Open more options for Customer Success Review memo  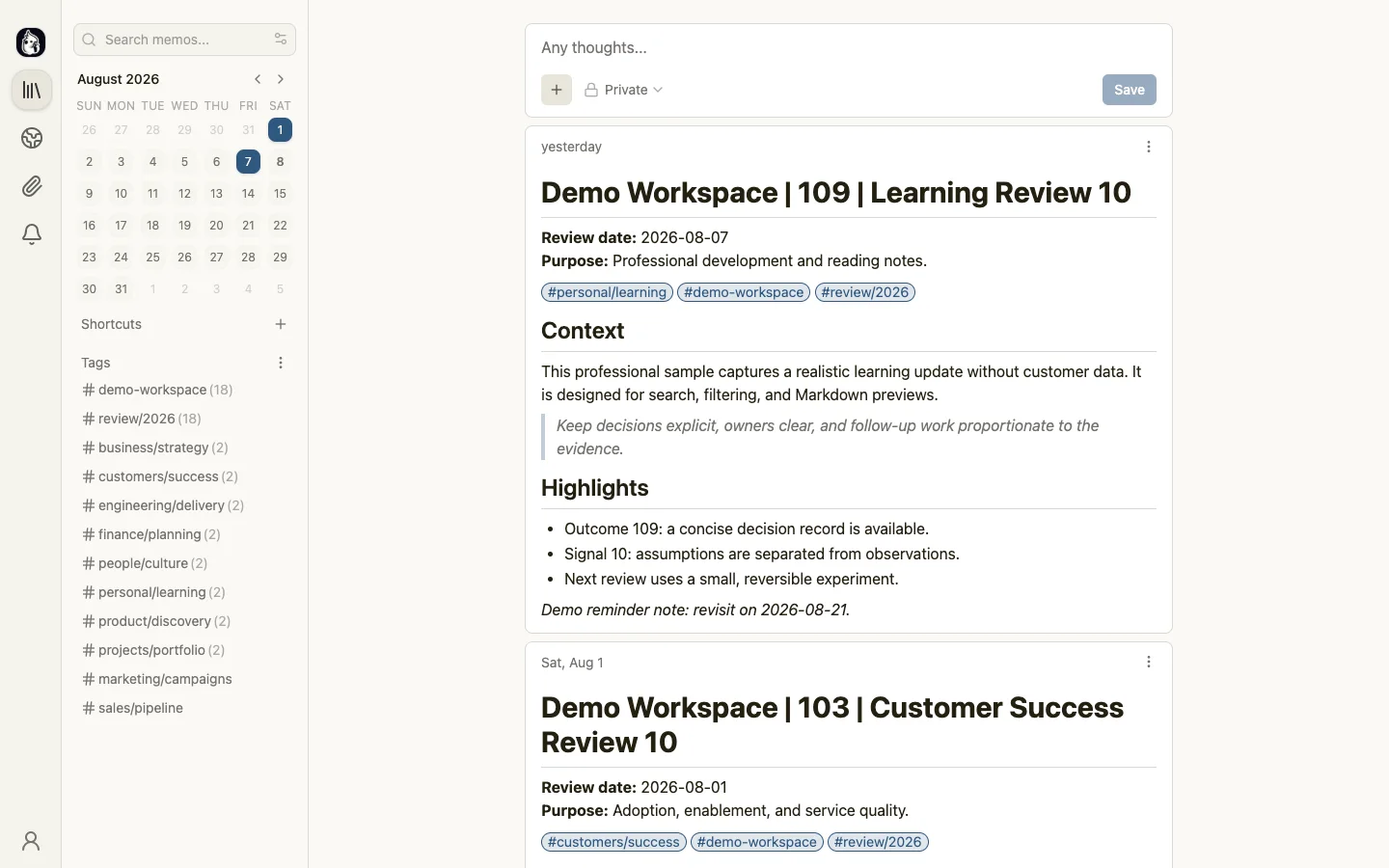point(1148,662)
